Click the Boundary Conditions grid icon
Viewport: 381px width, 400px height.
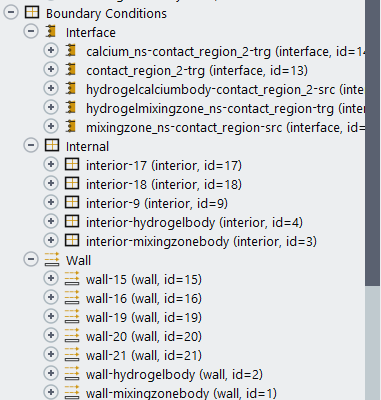32,13
